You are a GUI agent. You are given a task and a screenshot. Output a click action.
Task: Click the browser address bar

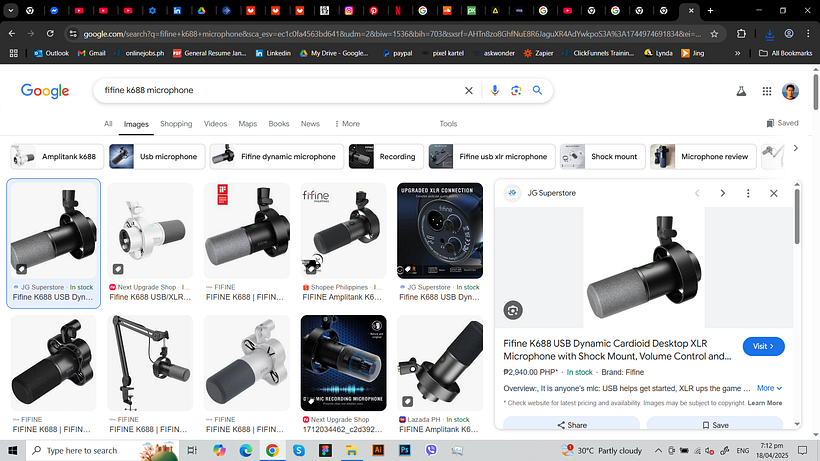point(392,34)
